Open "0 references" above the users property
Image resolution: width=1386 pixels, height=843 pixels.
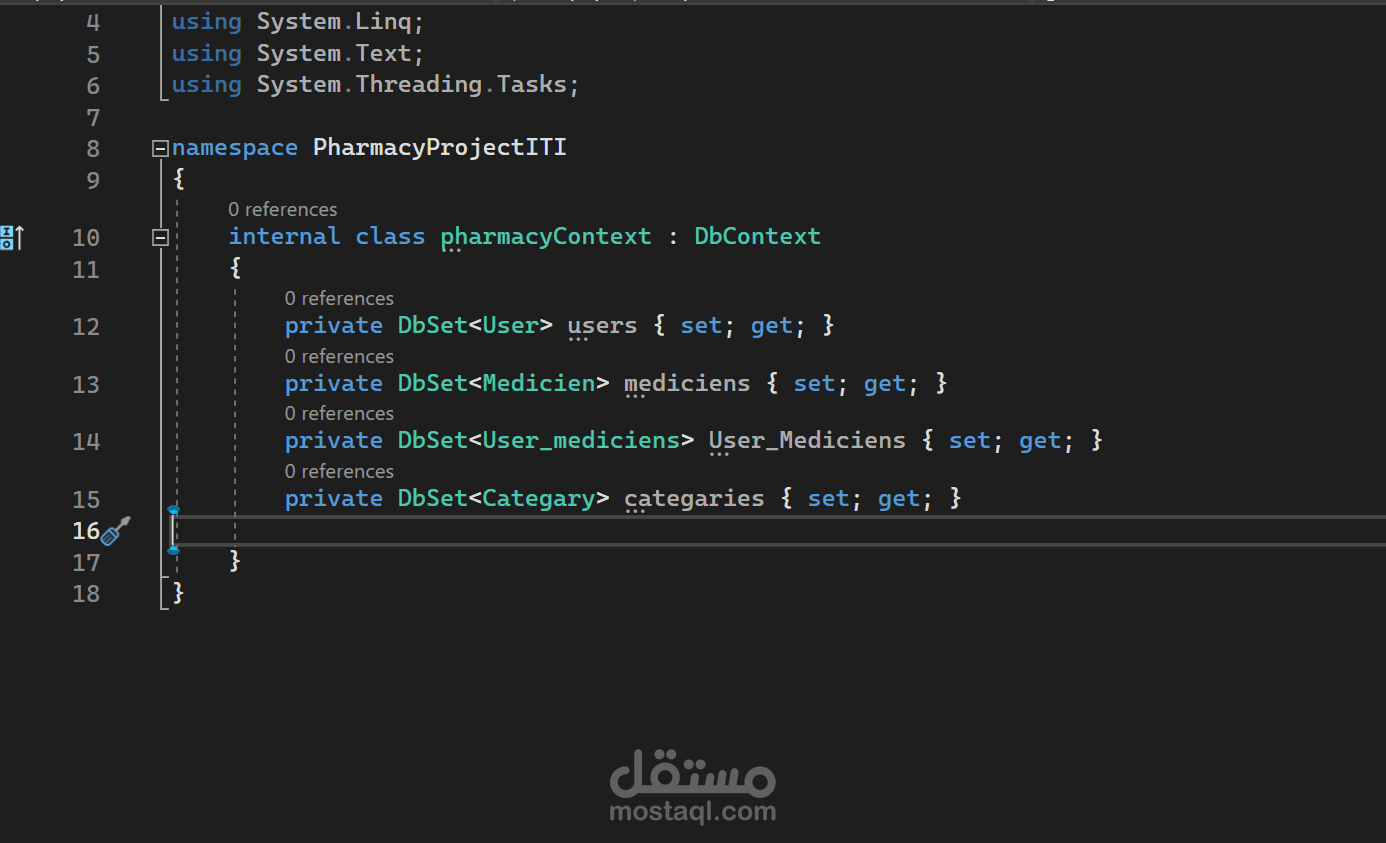tap(339, 298)
